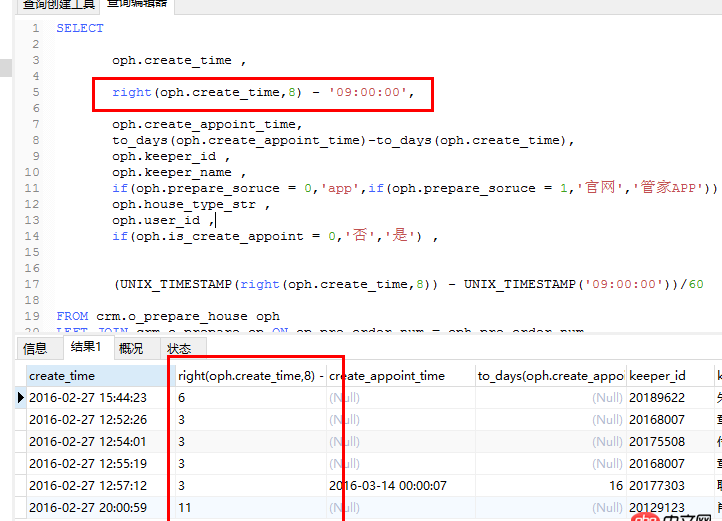Screen dimensions: 722x521
Task: Click line number 8 in the gutter
Action: pyautogui.click(x=36, y=140)
